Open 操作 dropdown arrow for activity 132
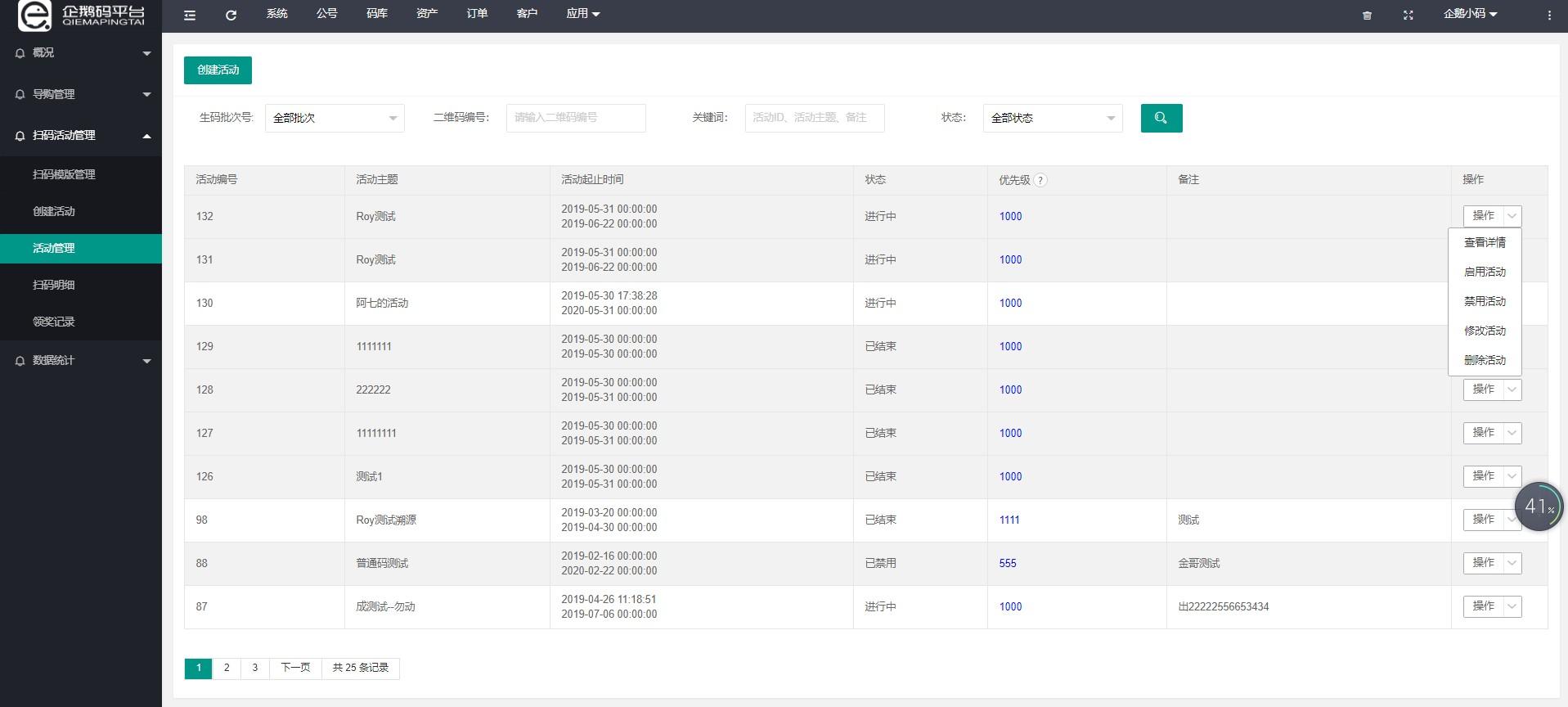This screenshot has width=1568, height=707. pos(1512,216)
